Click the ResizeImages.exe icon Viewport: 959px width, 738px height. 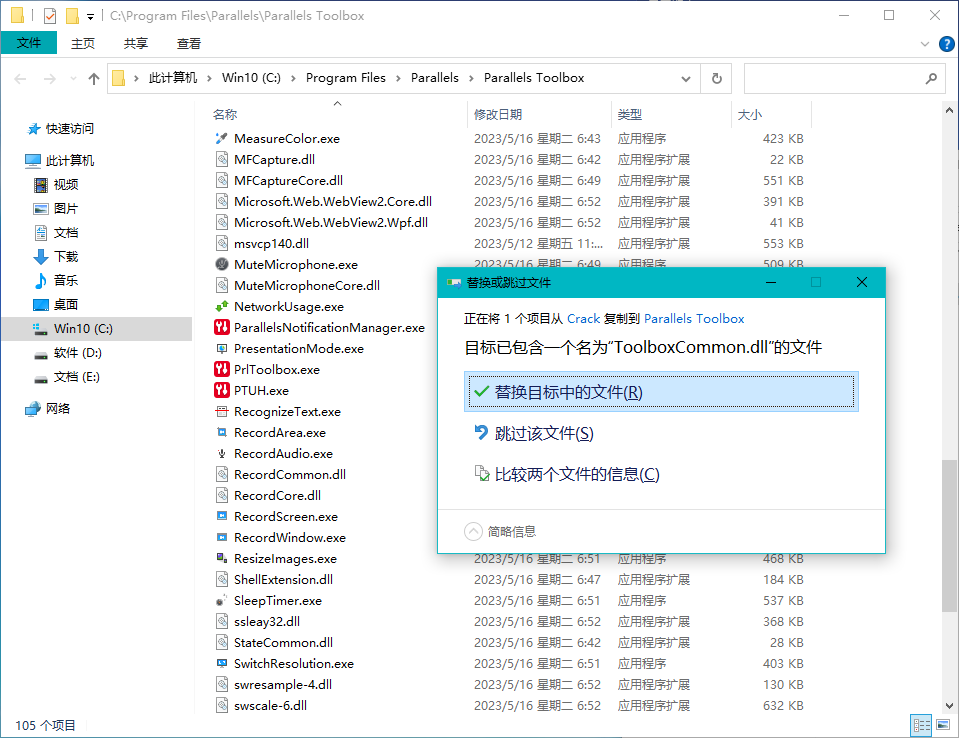[221, 558]
